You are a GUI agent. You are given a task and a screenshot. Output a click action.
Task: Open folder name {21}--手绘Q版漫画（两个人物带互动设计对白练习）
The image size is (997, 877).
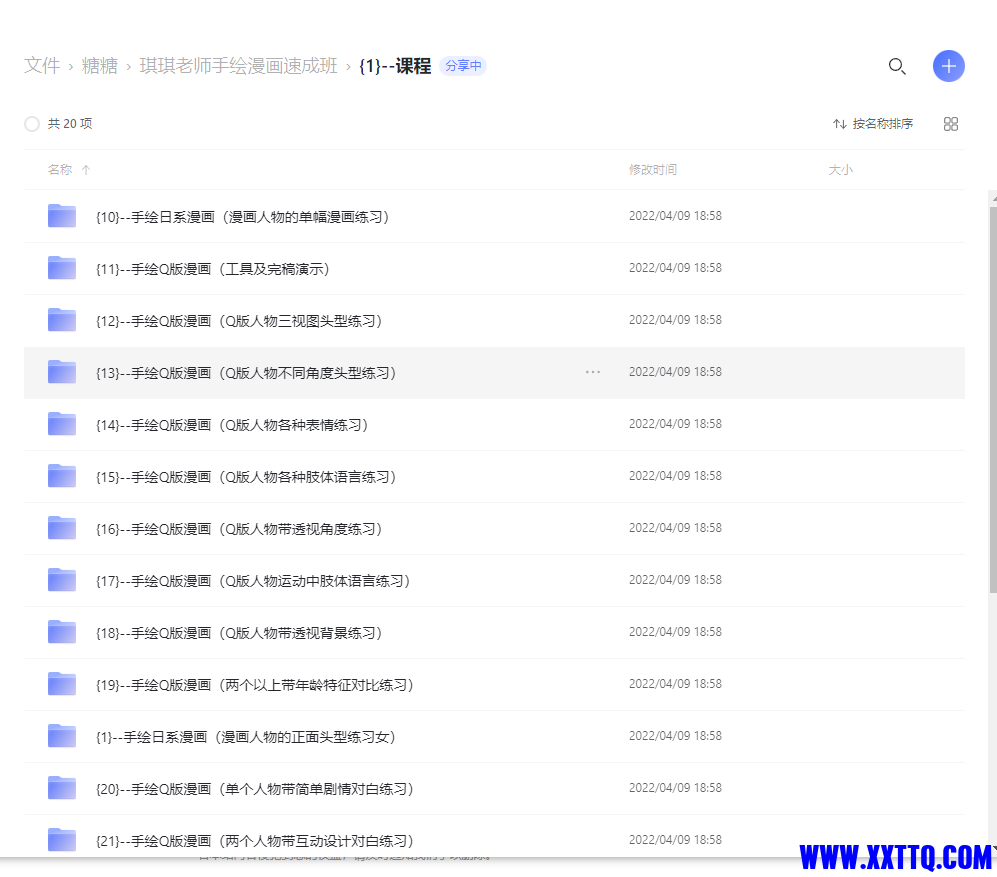pos(255,841)
